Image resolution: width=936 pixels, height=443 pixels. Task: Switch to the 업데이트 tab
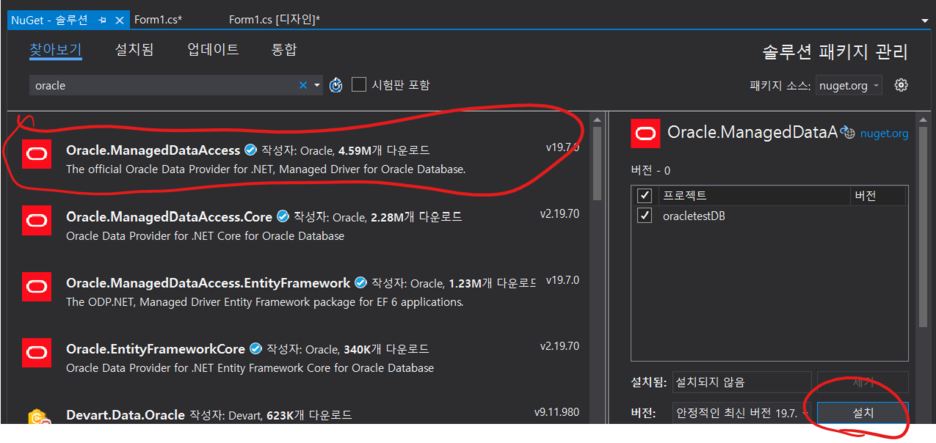[213, 50]
